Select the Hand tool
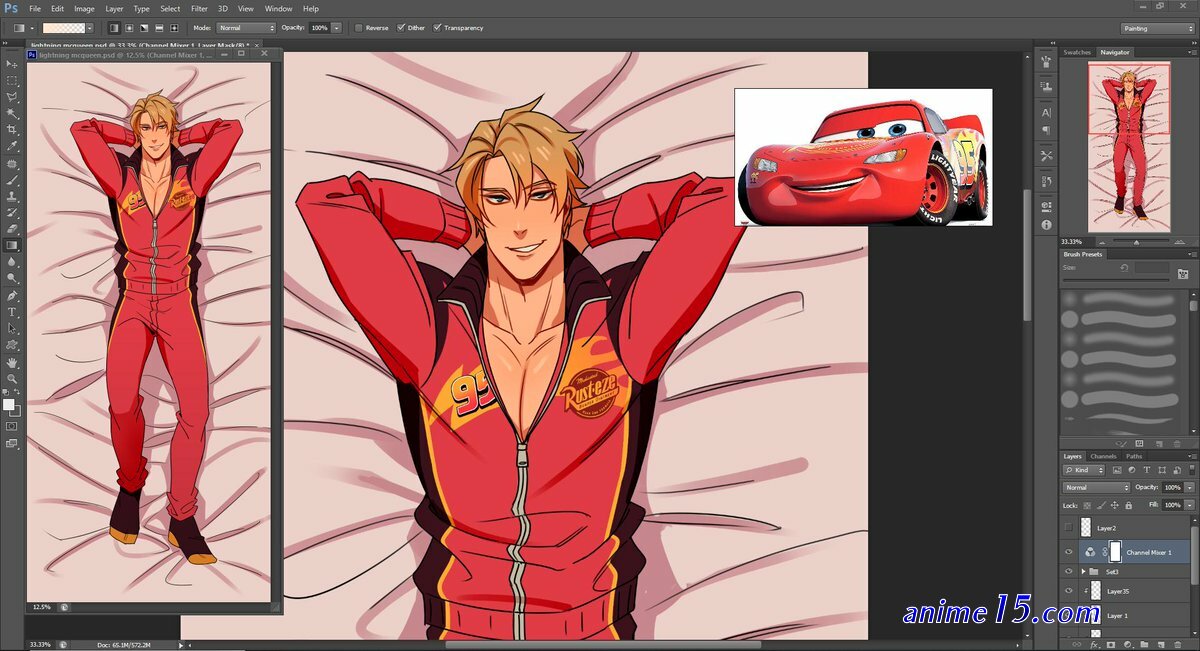The height and width of the screenshot is (651, 1200). pyautogui.click(x=12, y=362)
